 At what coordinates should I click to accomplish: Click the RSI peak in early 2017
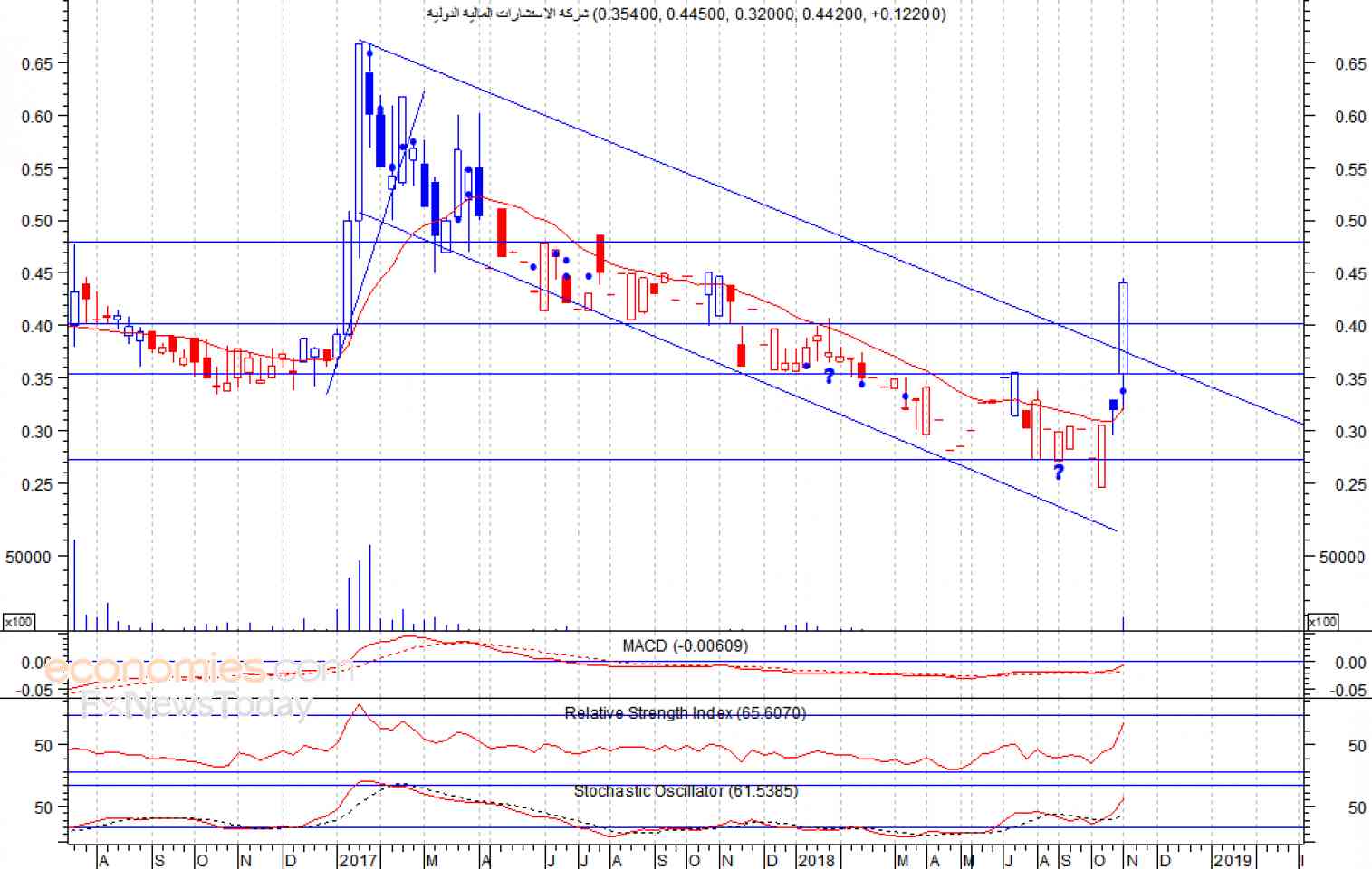(359, 704)
